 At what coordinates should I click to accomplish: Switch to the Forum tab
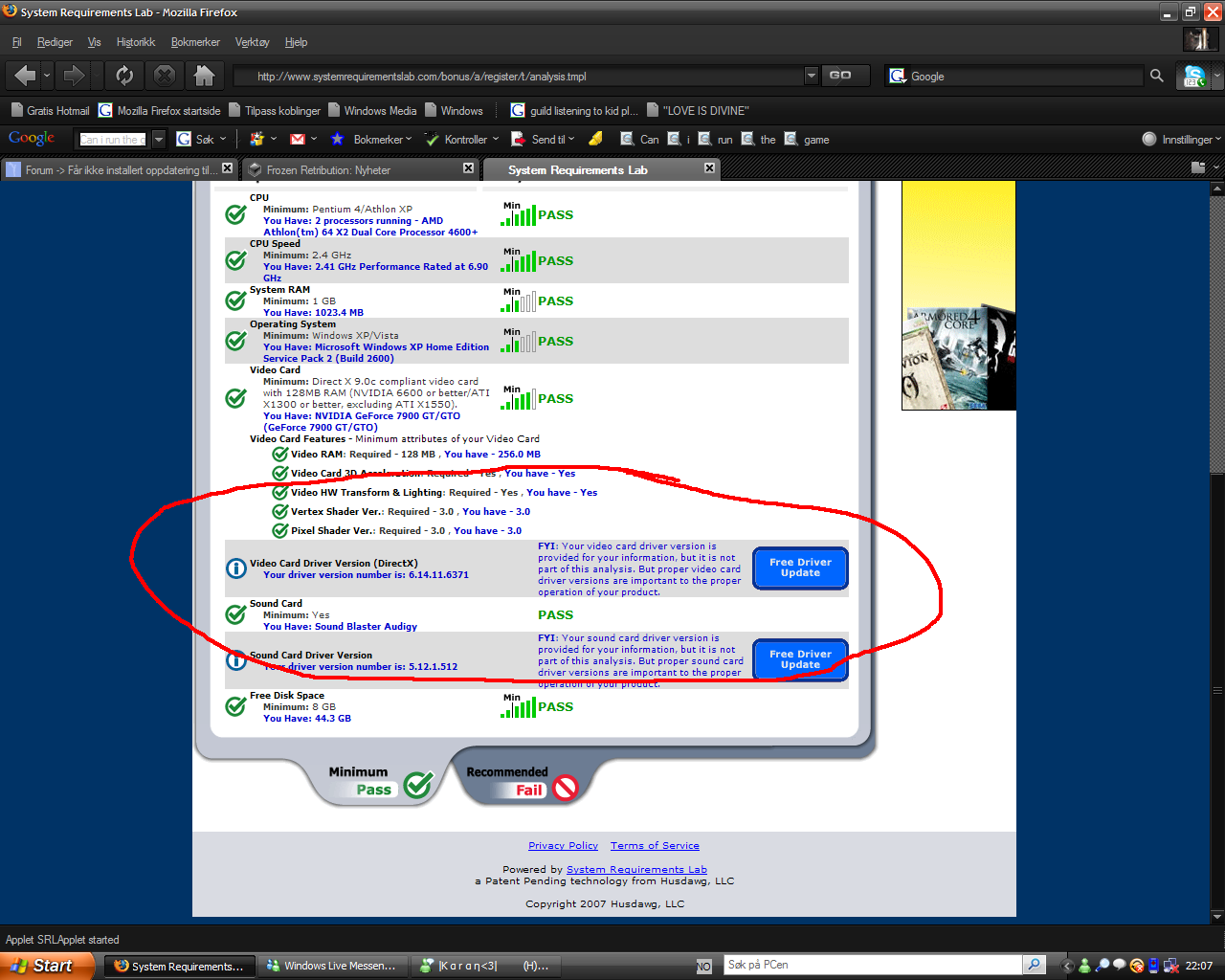click(x=119, y=169)
